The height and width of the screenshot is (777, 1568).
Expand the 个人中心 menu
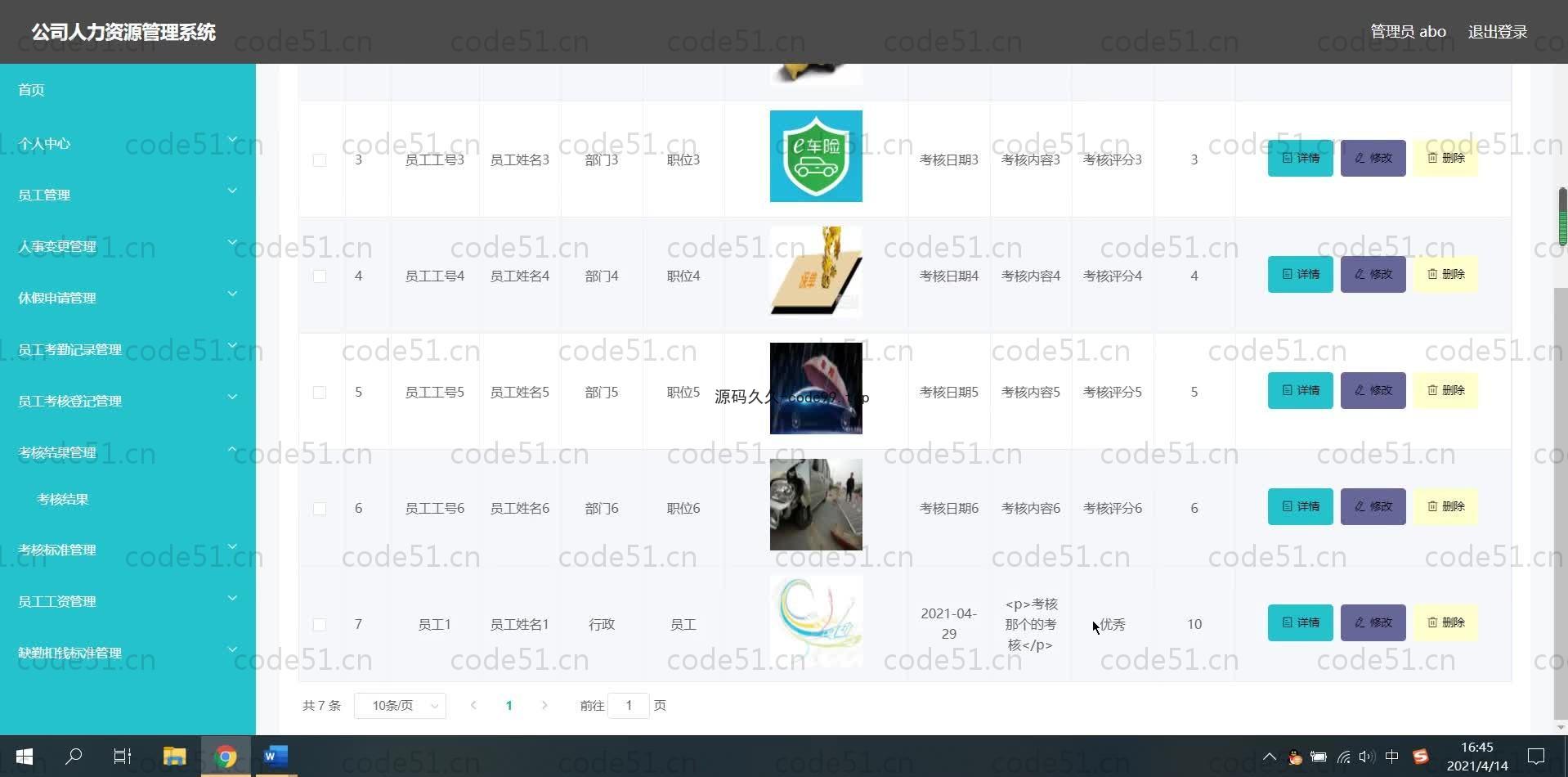tap(128, 143)
